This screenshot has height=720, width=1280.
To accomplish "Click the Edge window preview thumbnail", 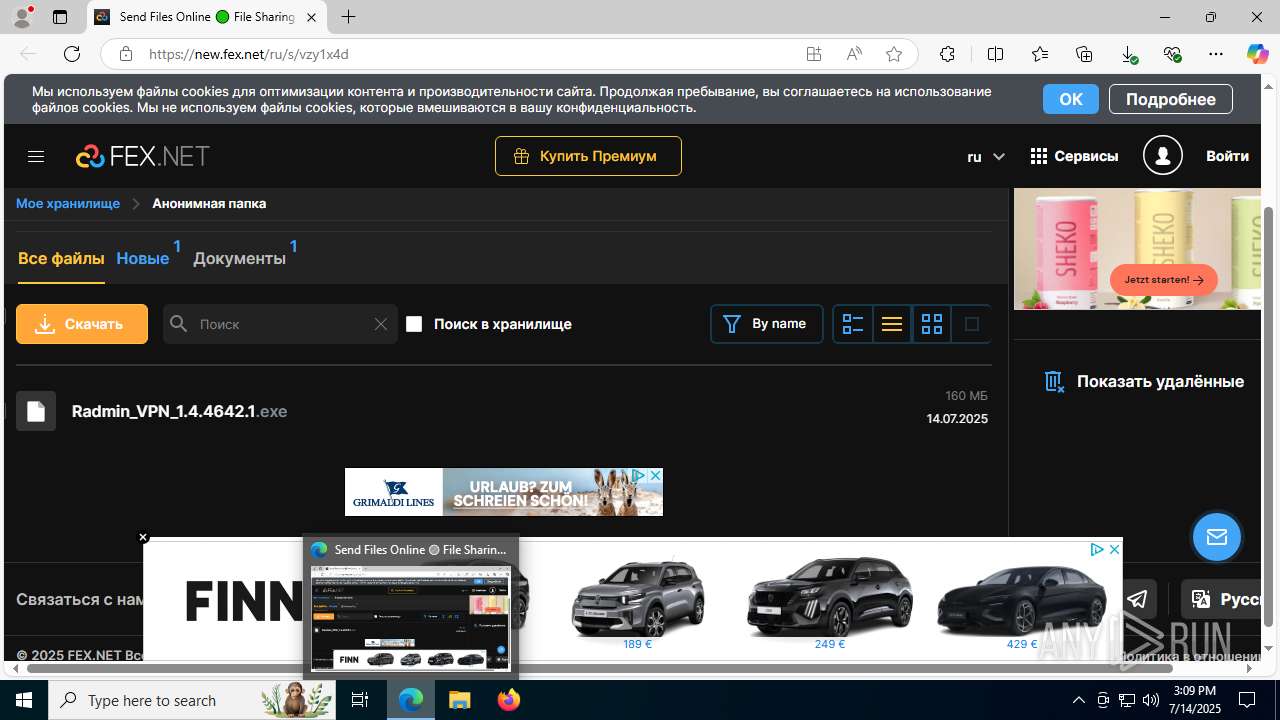I will click(411, 617).
